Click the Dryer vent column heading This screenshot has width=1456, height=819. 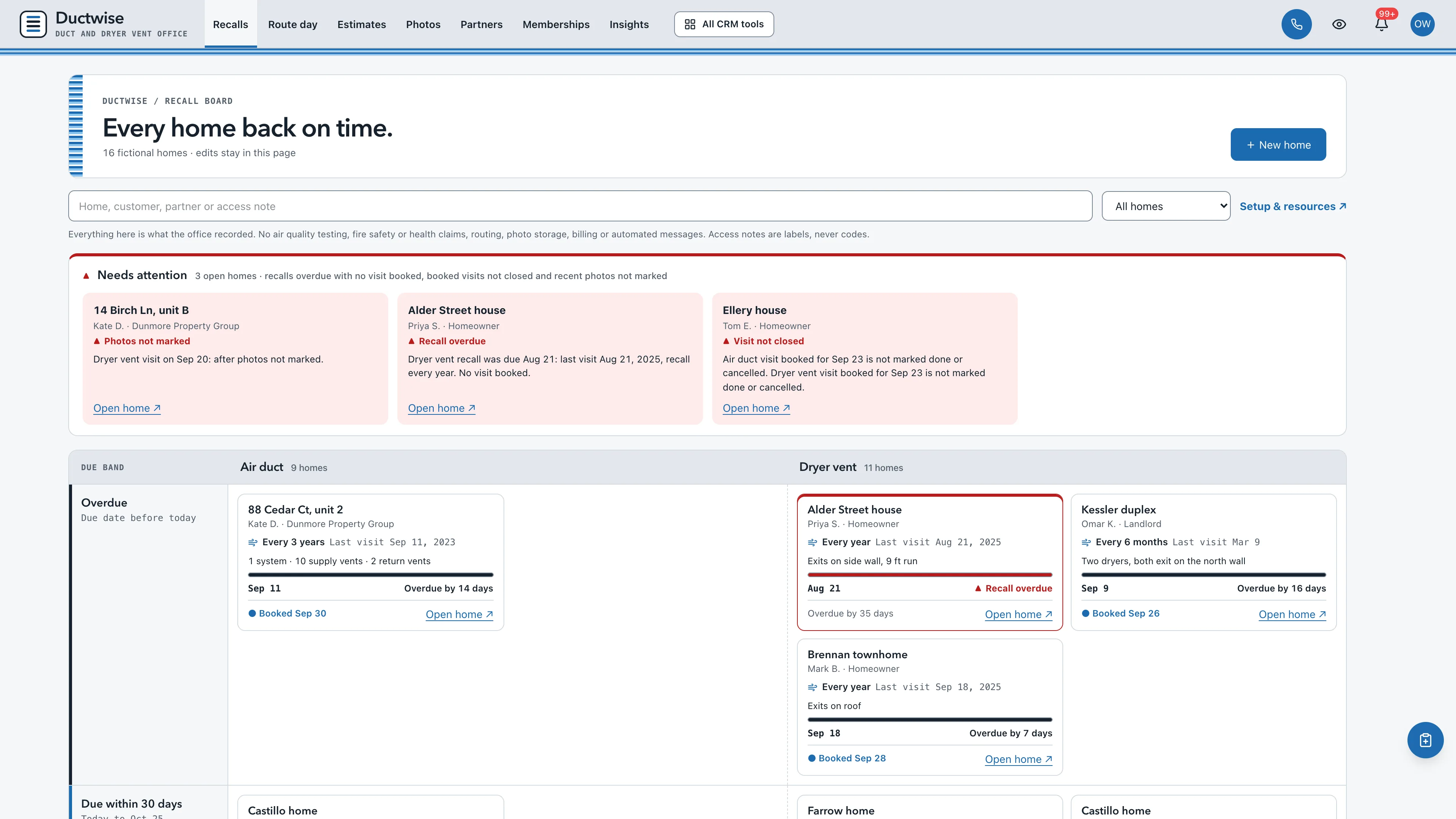(x=827, y=467)
